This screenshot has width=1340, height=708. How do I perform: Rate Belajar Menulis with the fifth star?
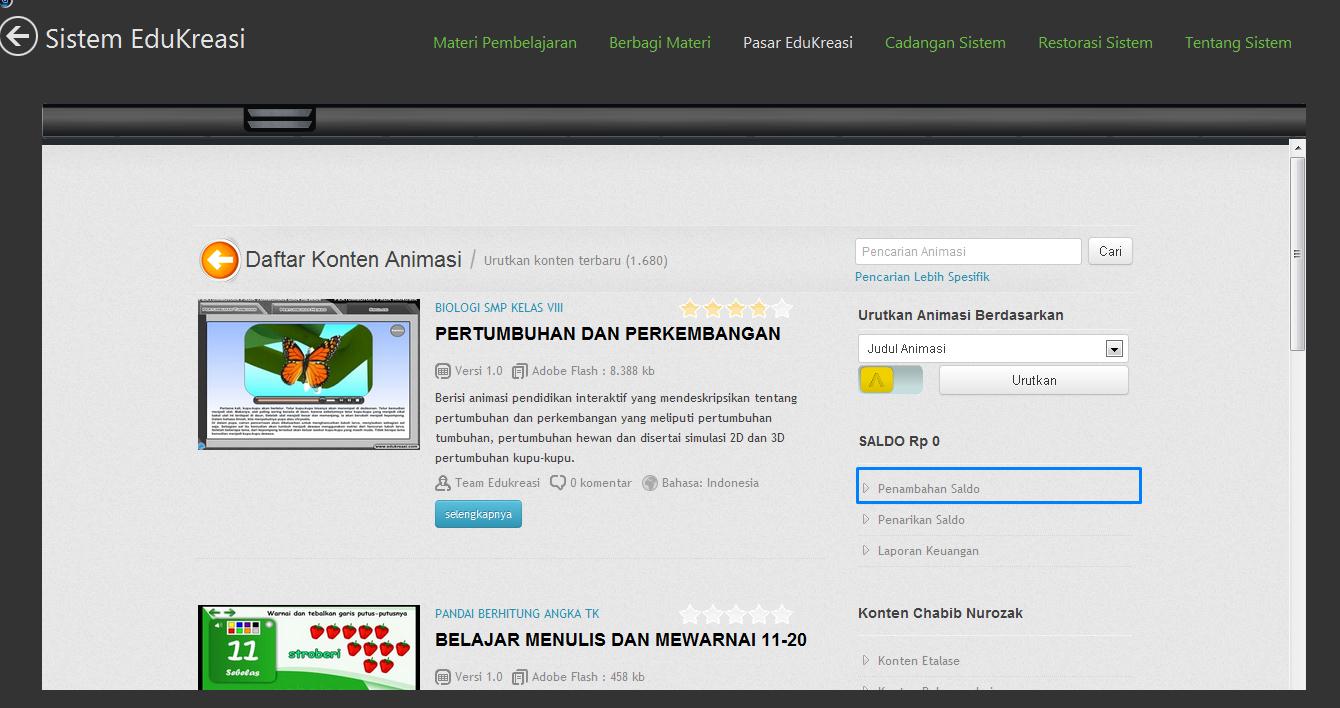(782, 614)
